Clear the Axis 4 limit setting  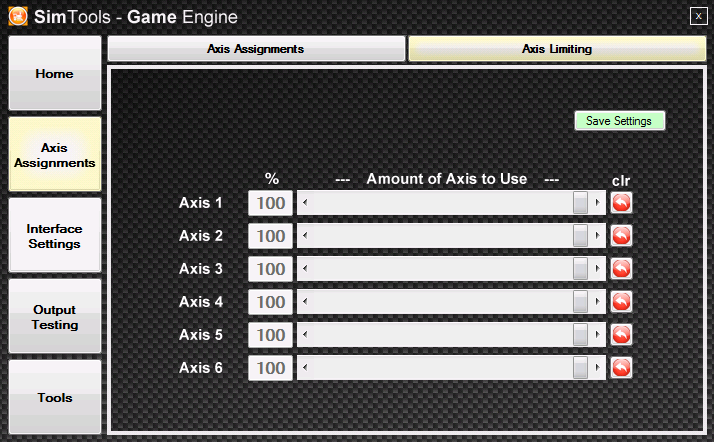pos(621,302)
